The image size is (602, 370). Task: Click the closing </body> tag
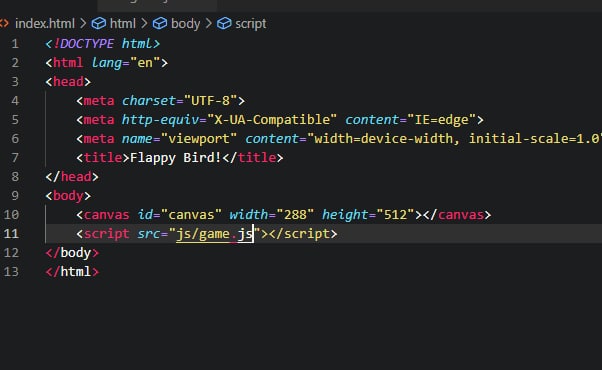pos(72,253)
